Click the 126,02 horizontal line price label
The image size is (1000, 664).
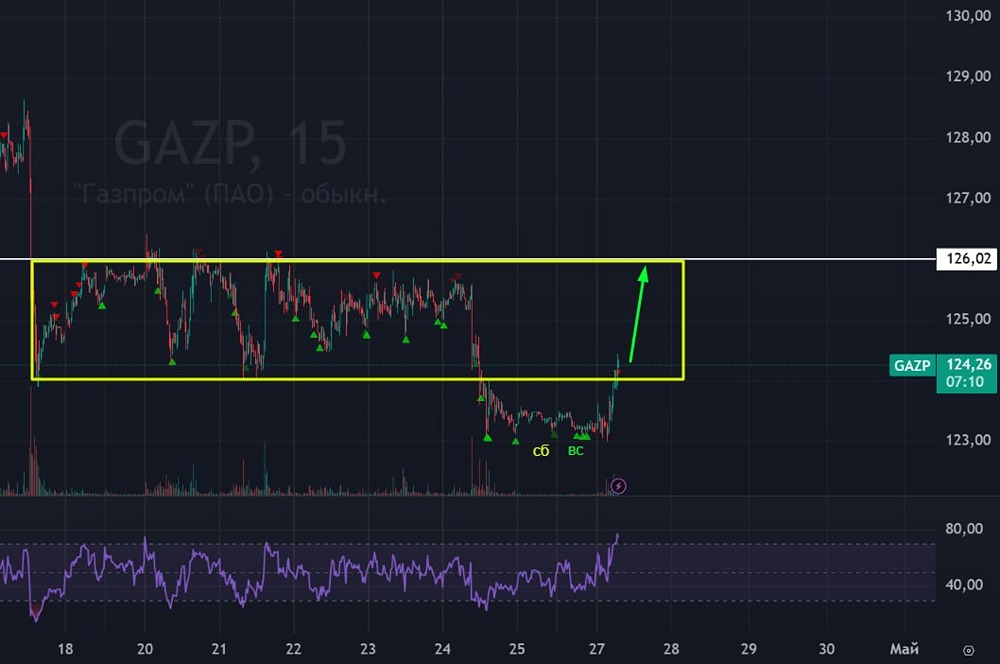click(x=967, y=258)
